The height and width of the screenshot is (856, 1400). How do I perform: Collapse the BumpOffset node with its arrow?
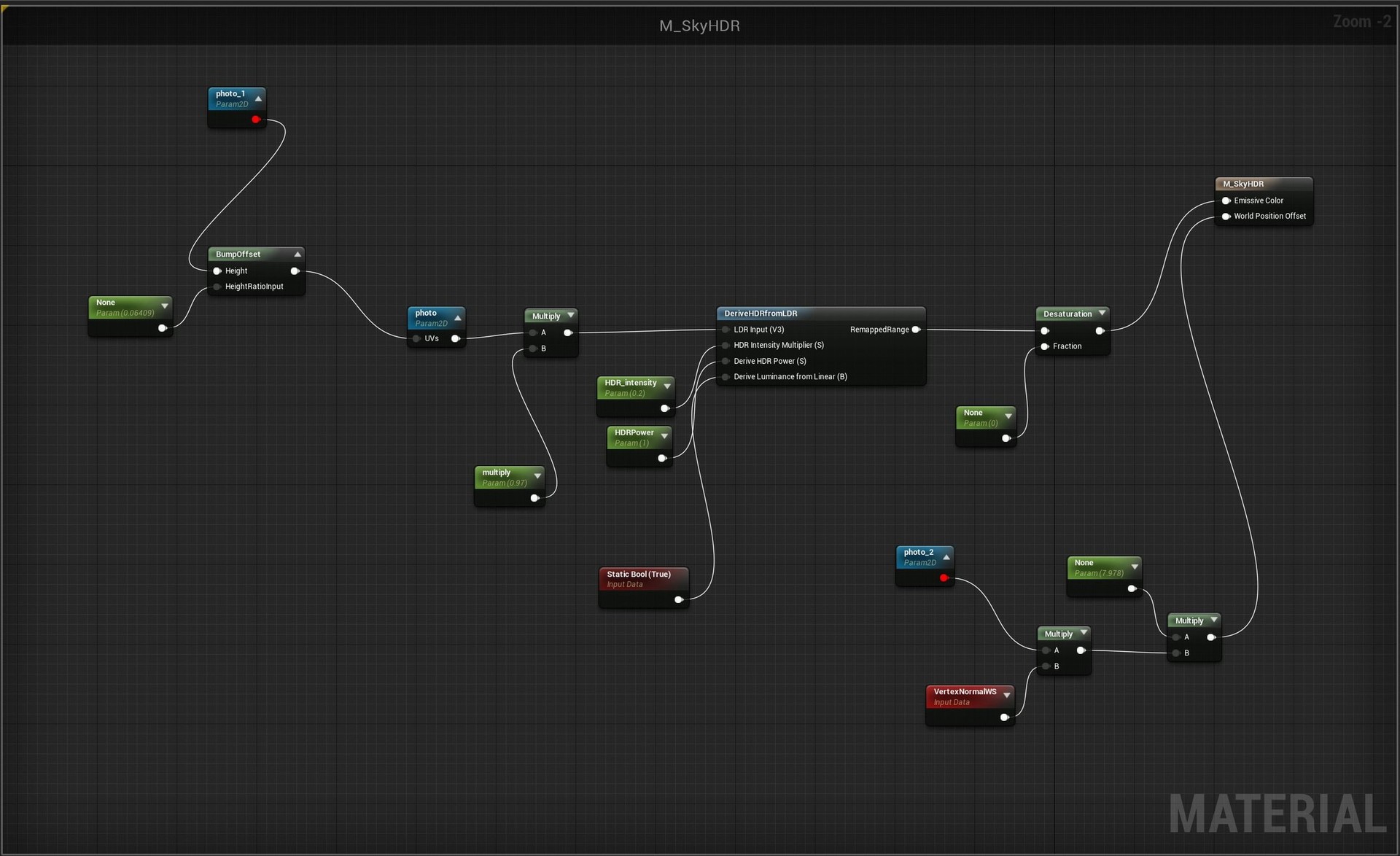[x=297, y=254]
